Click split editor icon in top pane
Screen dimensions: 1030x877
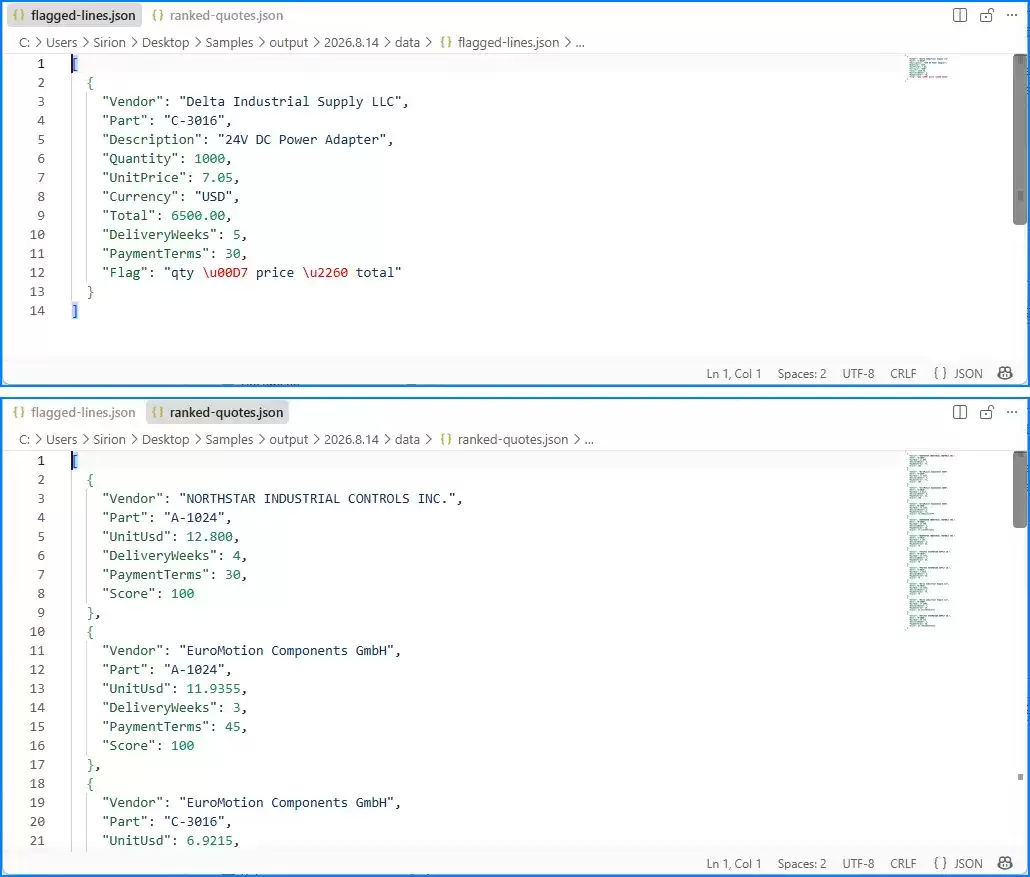tap(960, 15)
